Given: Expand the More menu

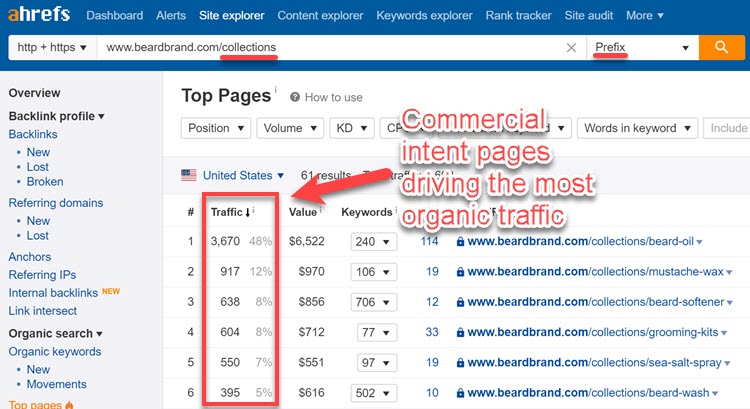Looking at the screenshot, I should click(x=644, y=15).
